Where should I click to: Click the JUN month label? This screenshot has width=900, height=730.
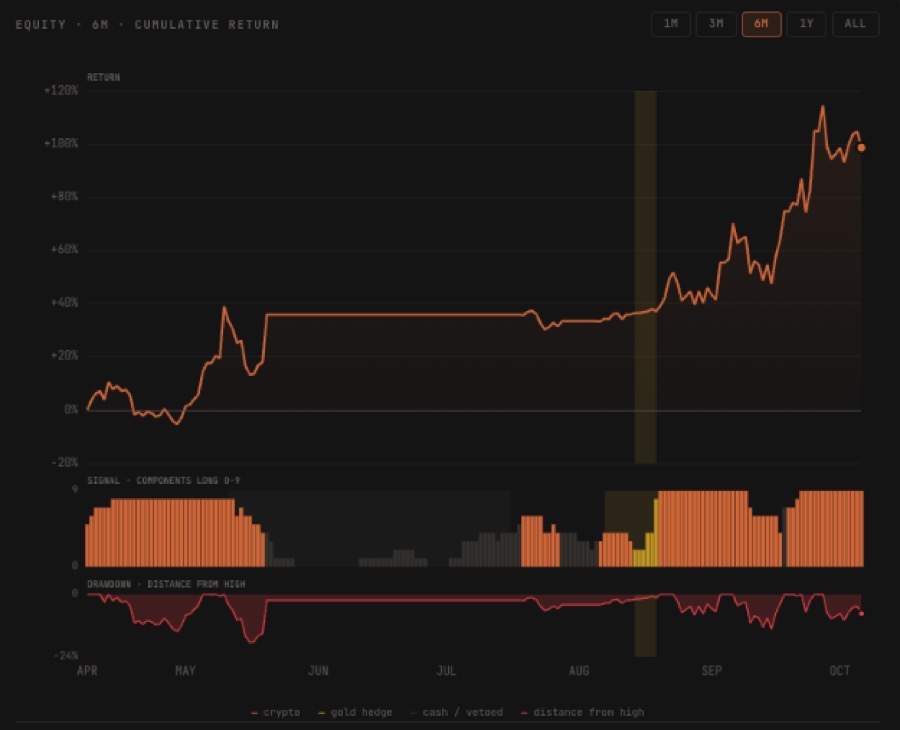pos(318,671)
